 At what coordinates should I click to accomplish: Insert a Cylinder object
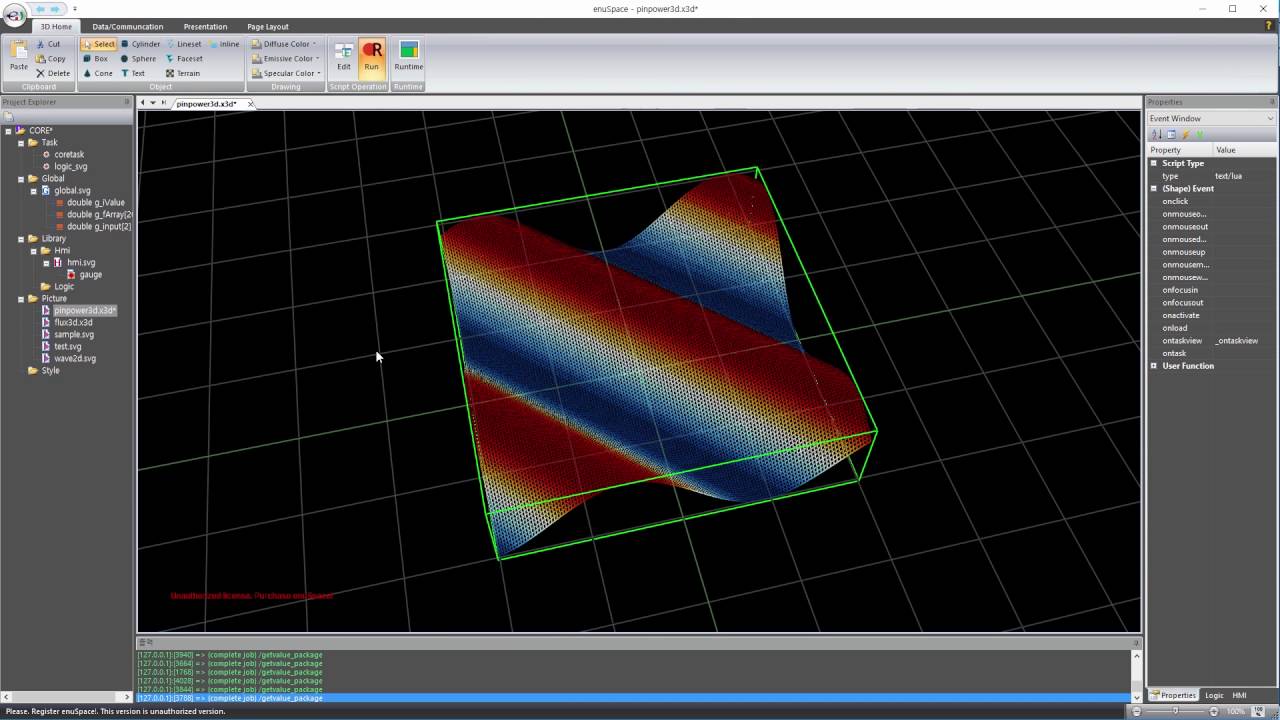point(140,44)
